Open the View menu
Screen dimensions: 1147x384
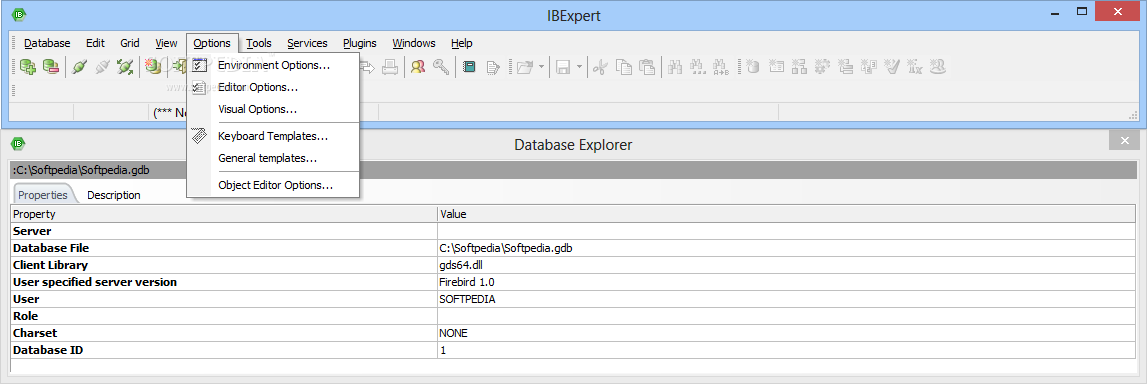point(167,43)
